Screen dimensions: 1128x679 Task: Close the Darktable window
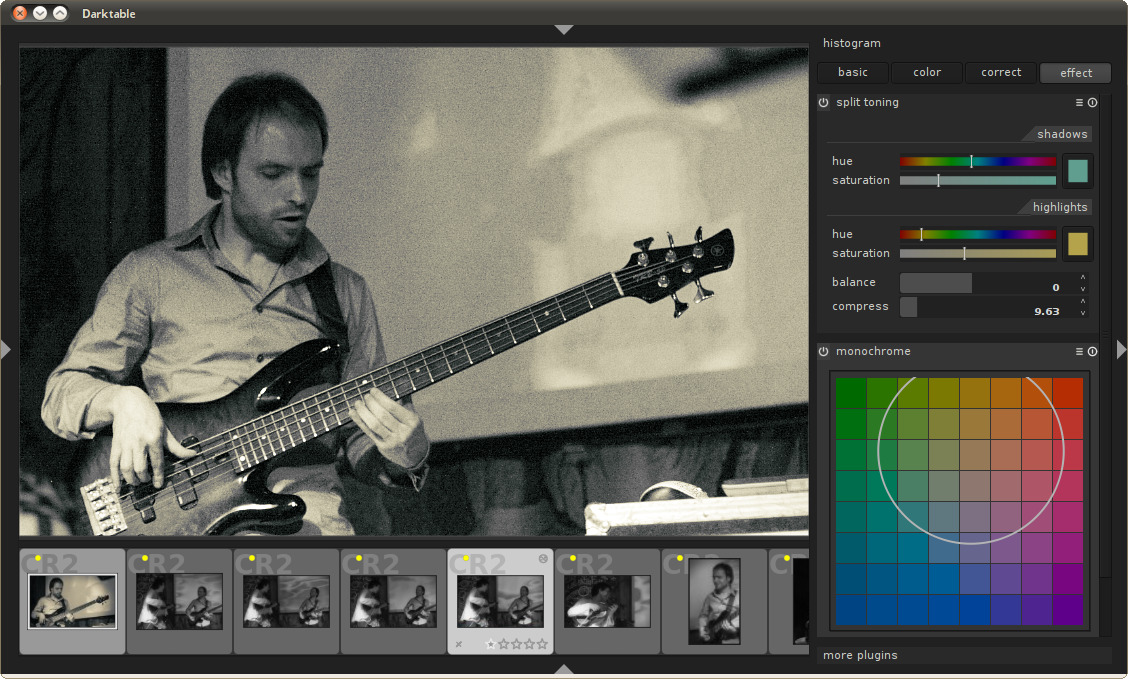point(20,13)
